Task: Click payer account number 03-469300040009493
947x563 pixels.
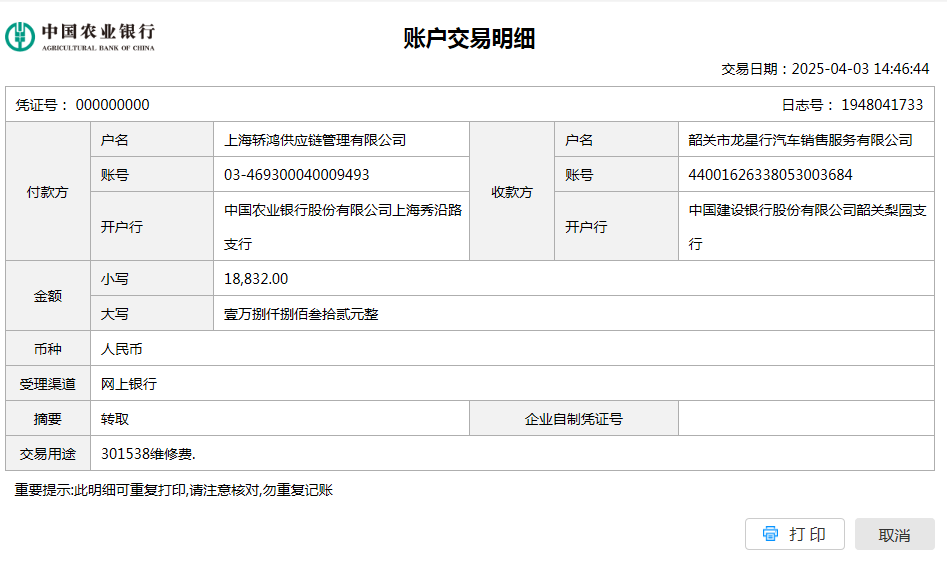Action: pyautogui.click(x=297, y=175)
